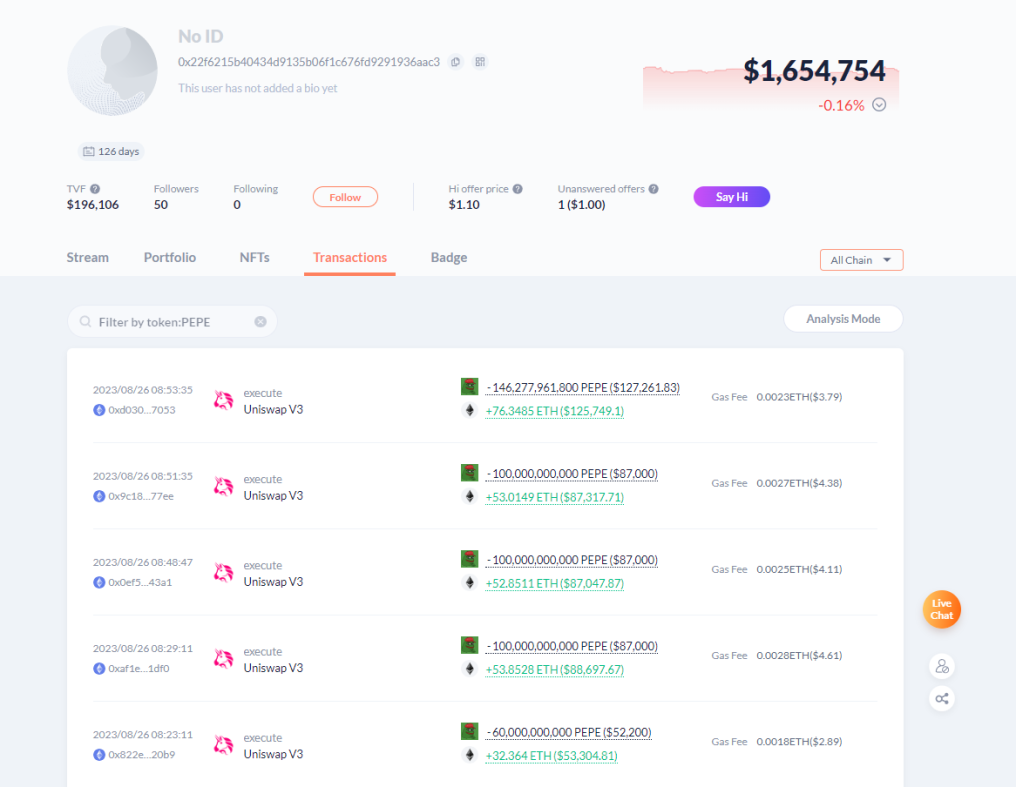Enable Analysis Mode
This screenshot has width=1016, height=787.
pyautogui.click(x=843, y=319)
